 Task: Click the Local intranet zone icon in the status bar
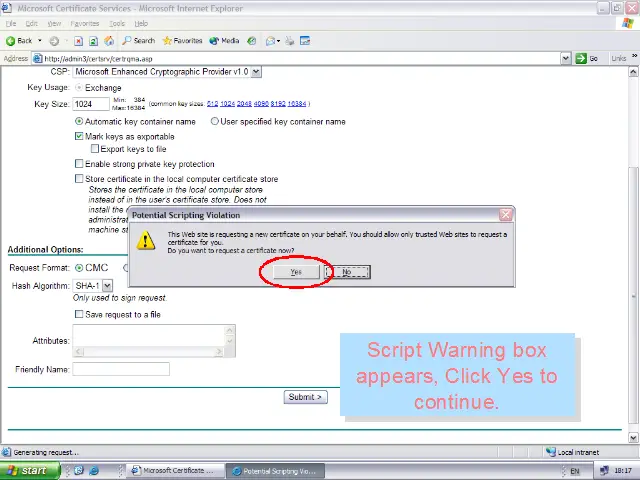(551, 452)
